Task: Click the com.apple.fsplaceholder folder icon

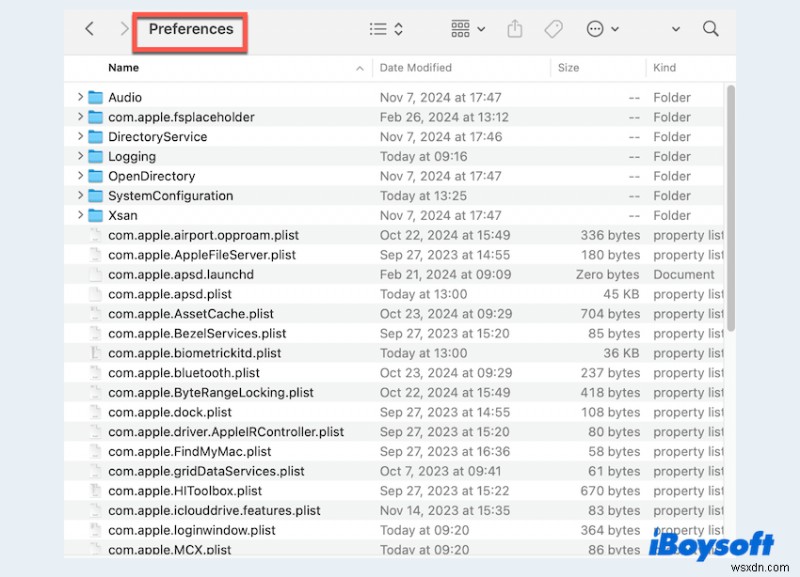Action: click(x=95, y=117)
